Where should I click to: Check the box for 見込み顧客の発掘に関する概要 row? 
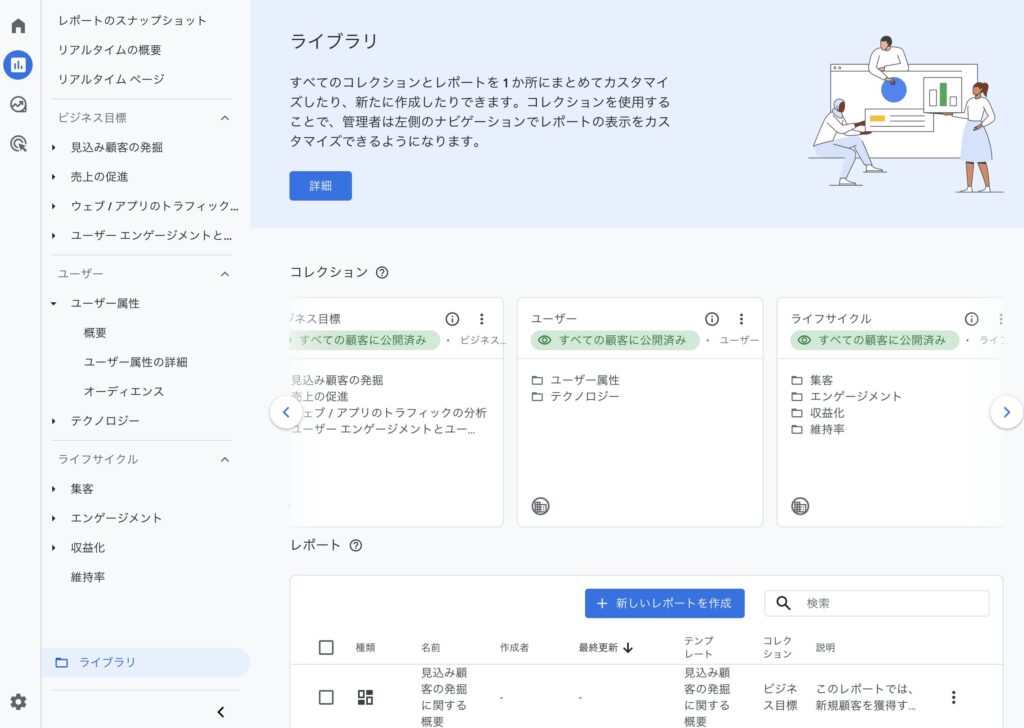[326, 697]
